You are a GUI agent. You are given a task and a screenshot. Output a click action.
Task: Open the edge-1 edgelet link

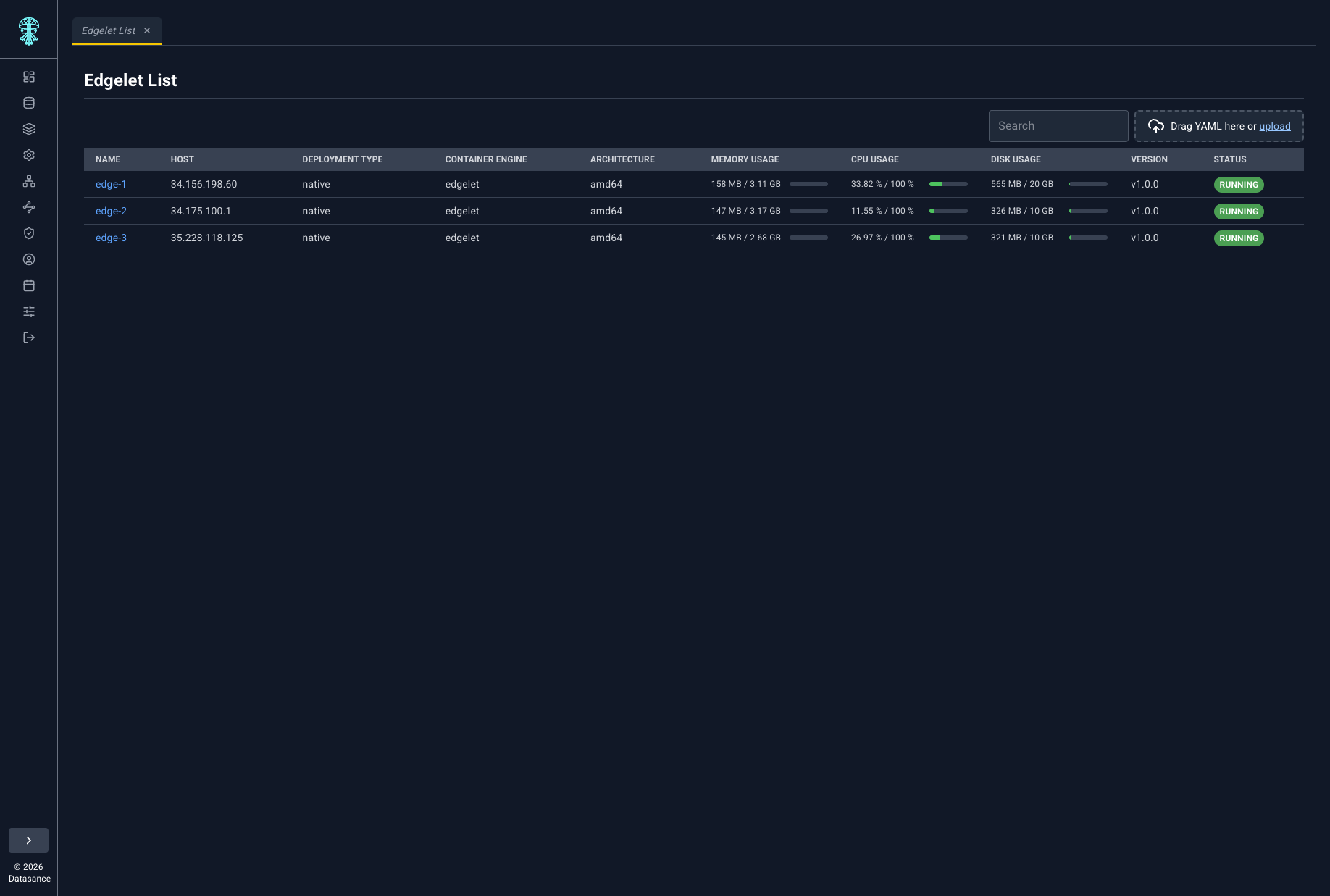coord(111,184)
